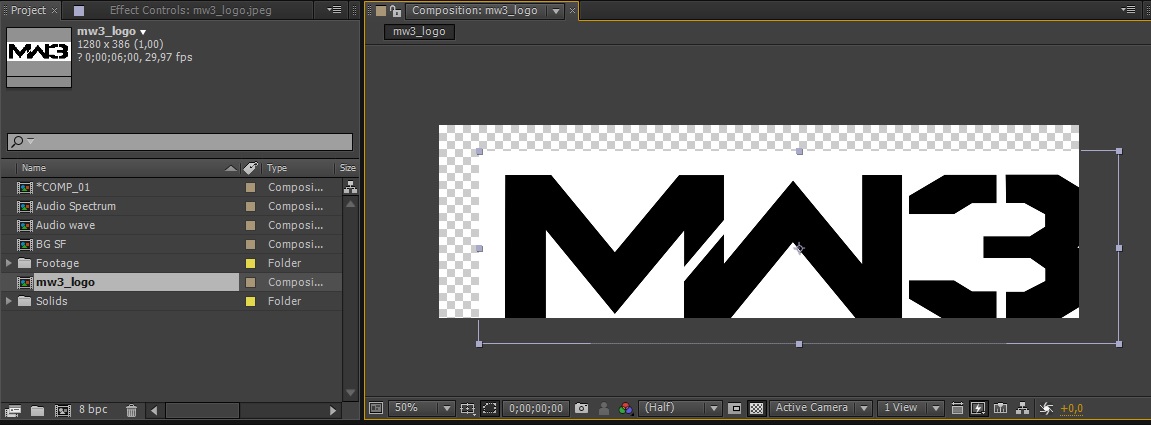Expand the Solids folder
1151x425 pixels.
point(8,301)
